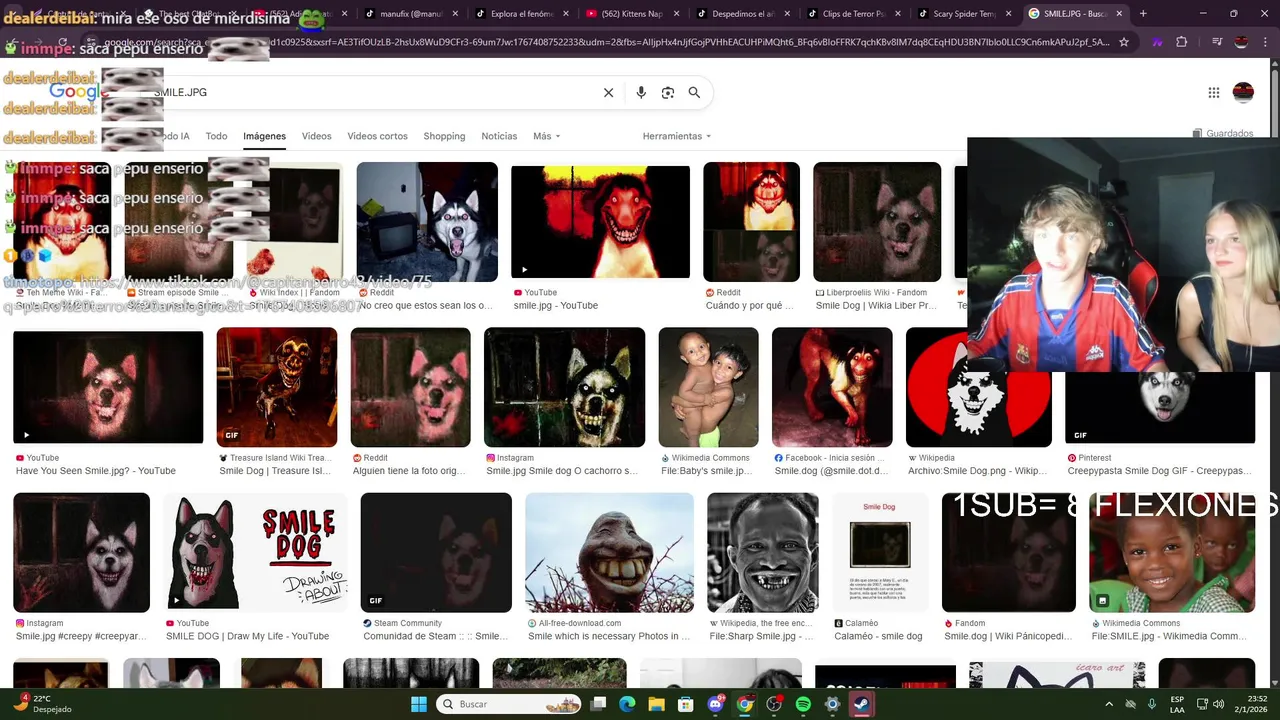Show hidden system tray icons

(1108, 704)
